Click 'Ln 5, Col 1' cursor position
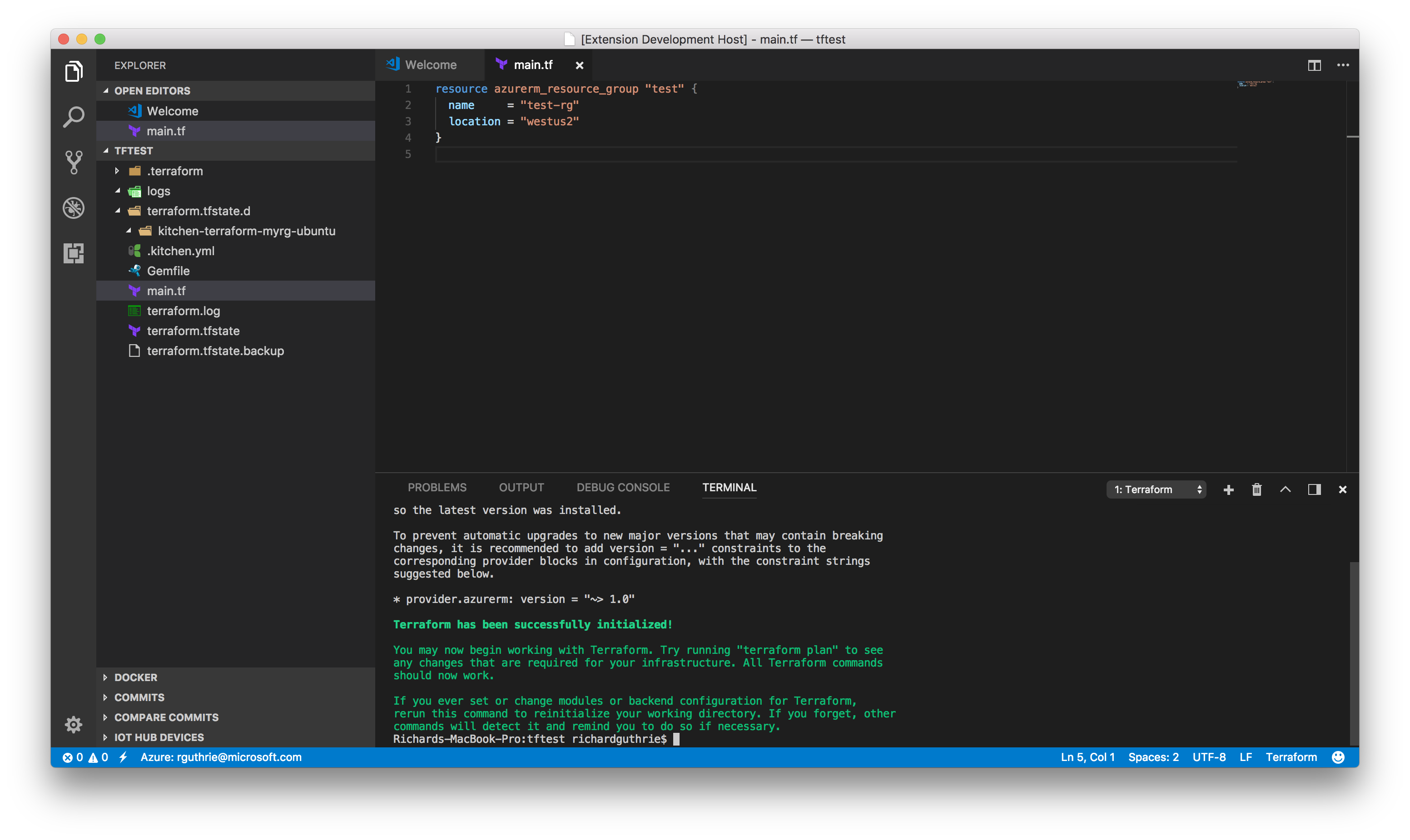This screenshot has height=840, width=1410. pyautogui.click(x=1087, y=757)
